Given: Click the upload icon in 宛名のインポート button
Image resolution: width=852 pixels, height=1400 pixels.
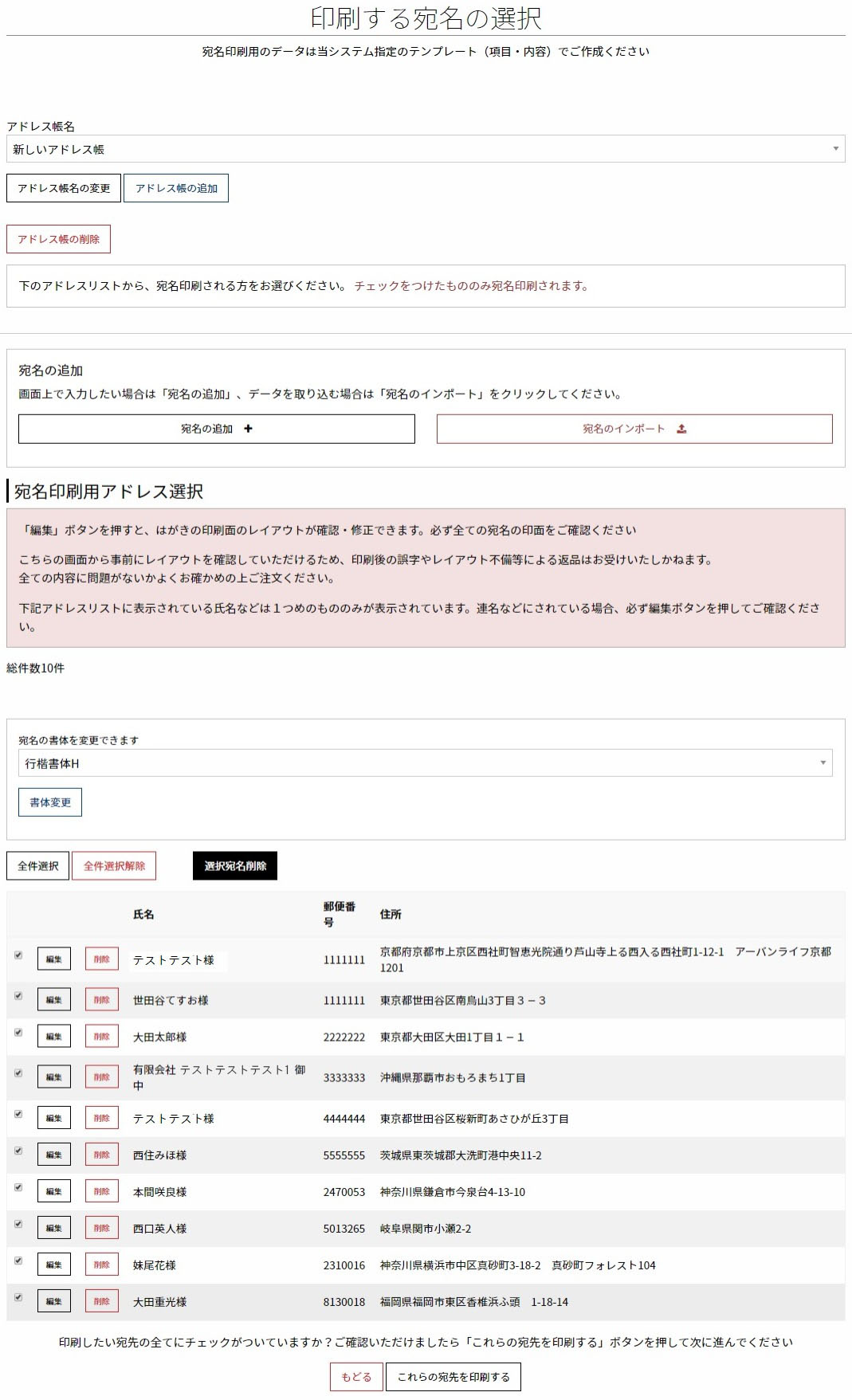Looking at the screenshot, I should coord(681,429).
